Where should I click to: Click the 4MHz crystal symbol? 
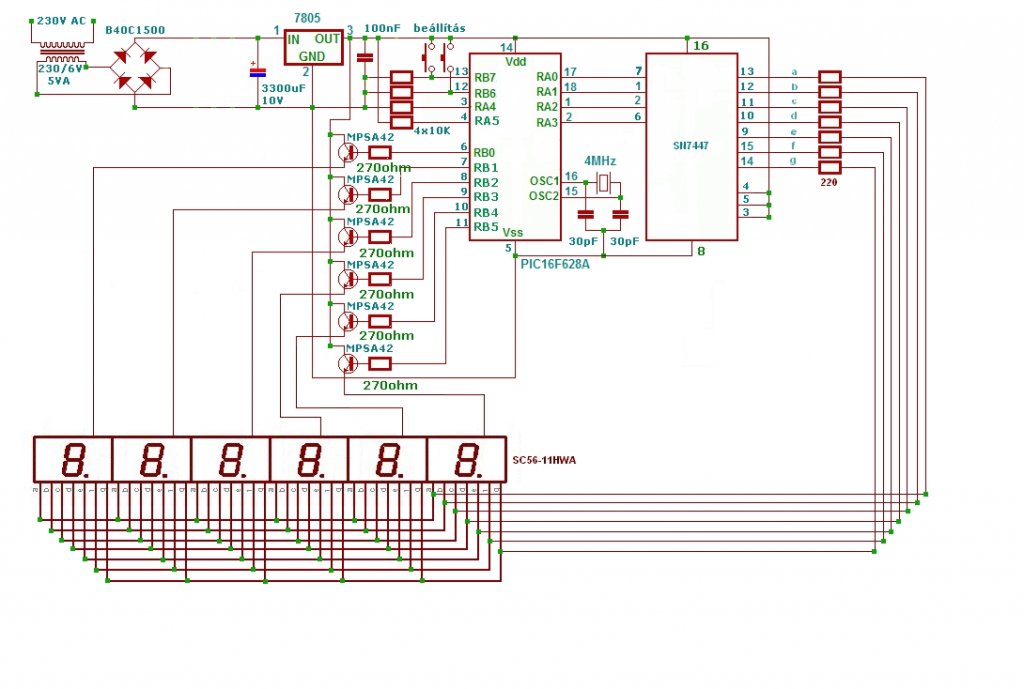(x=604, y=184)
